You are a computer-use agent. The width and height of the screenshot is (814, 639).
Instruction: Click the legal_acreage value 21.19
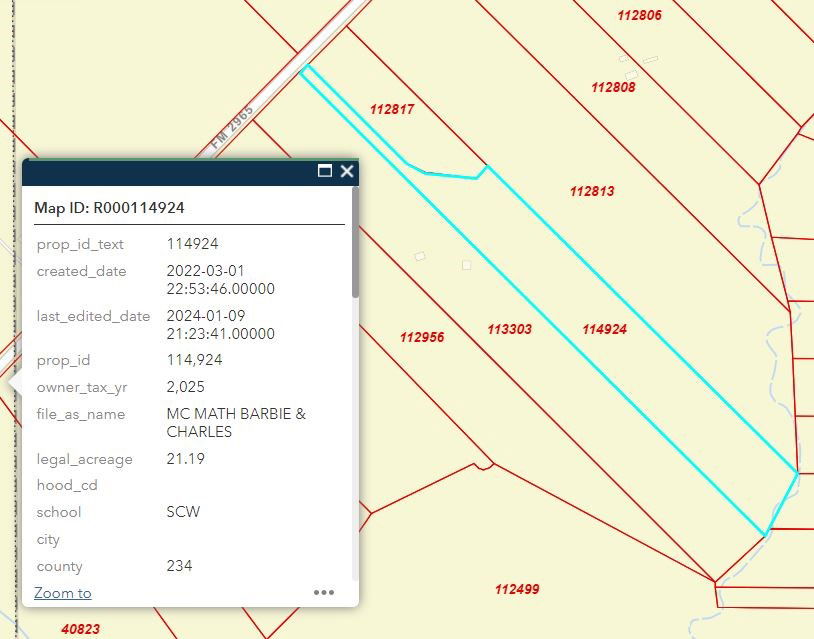point(185,459)
